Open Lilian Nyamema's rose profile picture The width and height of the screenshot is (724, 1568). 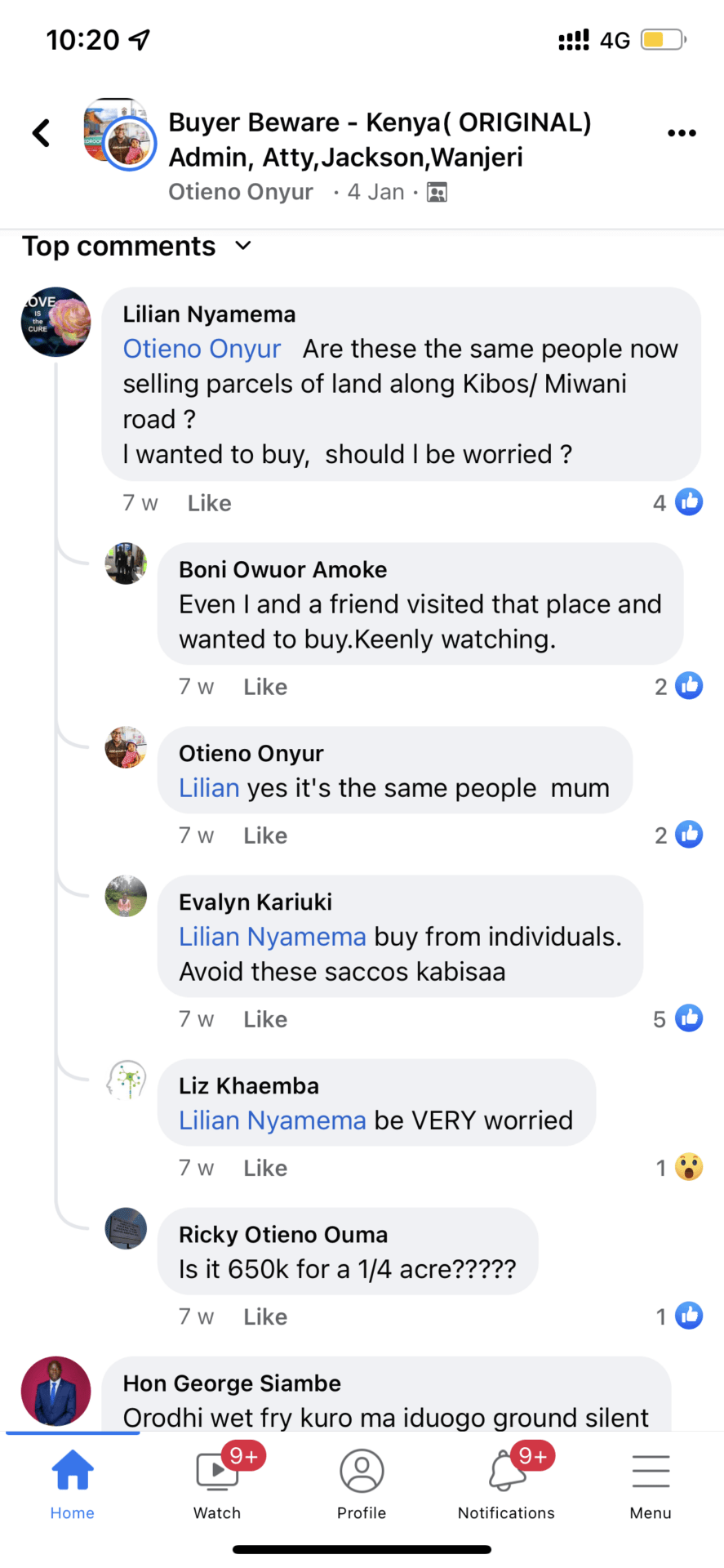(56, 322)
